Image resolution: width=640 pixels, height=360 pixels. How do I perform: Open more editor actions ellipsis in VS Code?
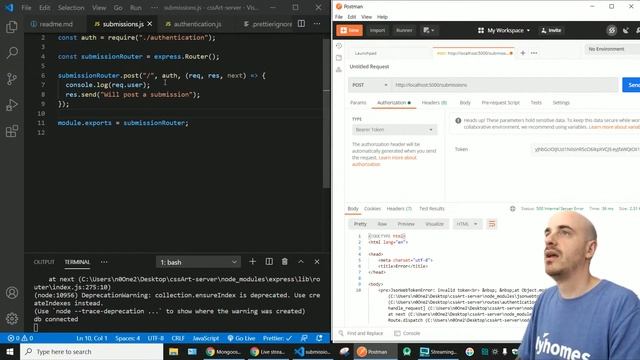tap(317, 24)
